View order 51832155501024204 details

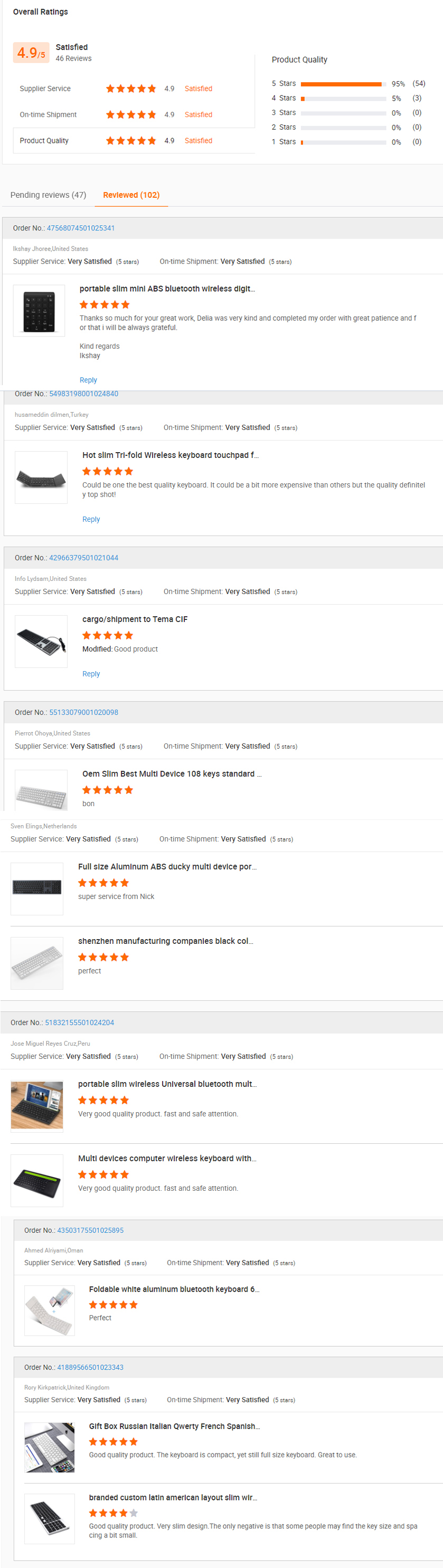(x=79, y=1022)
